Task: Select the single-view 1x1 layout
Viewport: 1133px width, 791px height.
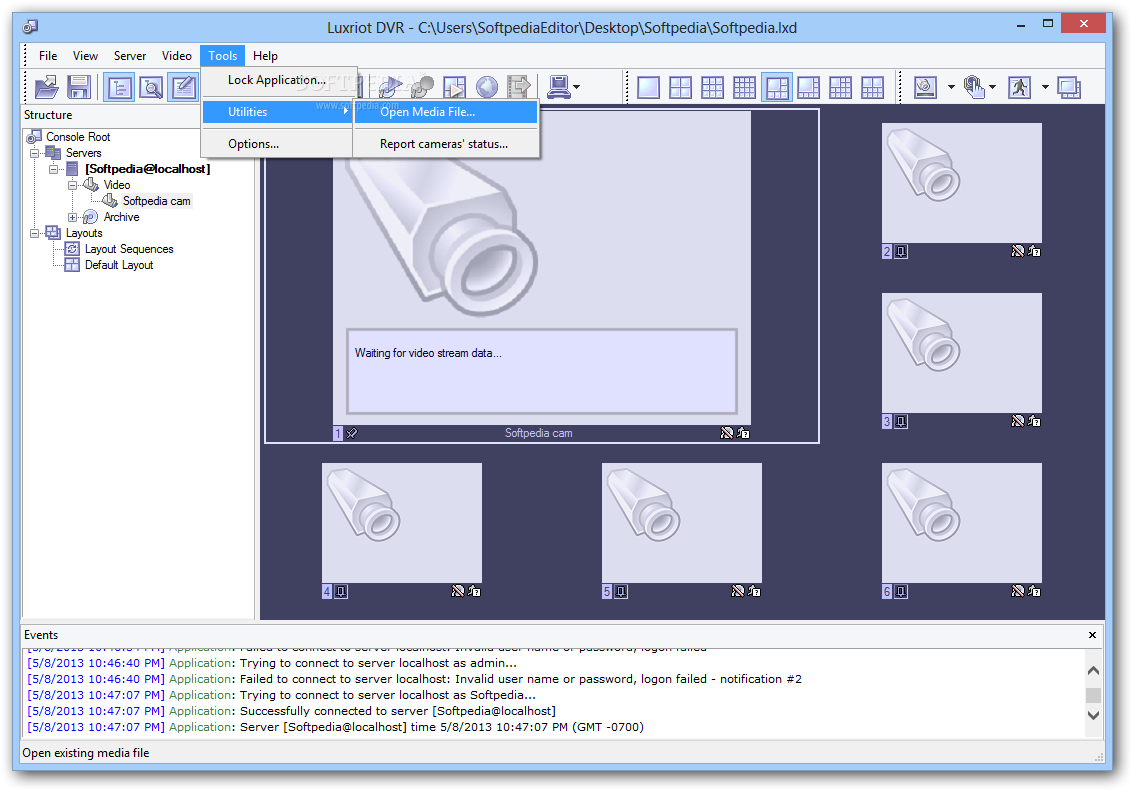Action: (648, 87)
